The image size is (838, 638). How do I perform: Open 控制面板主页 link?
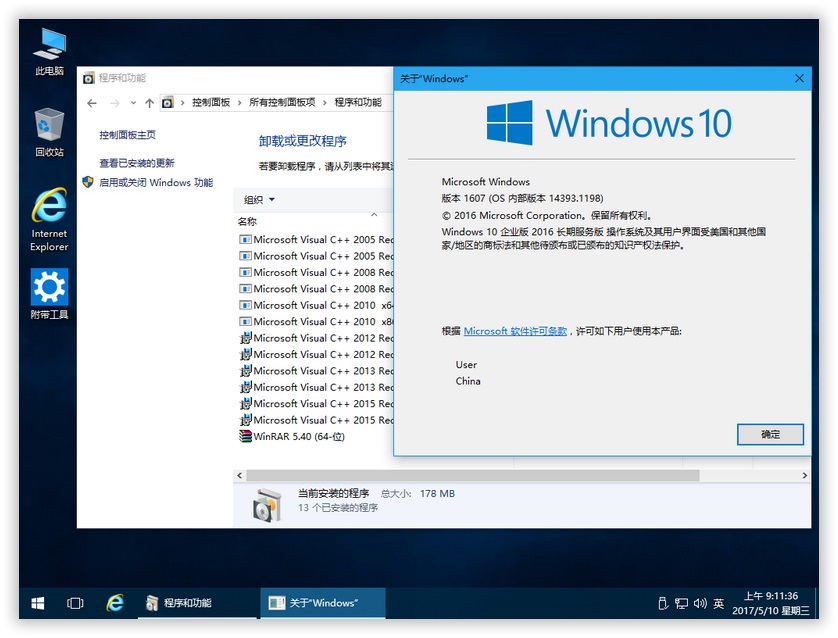click(127, 135)
